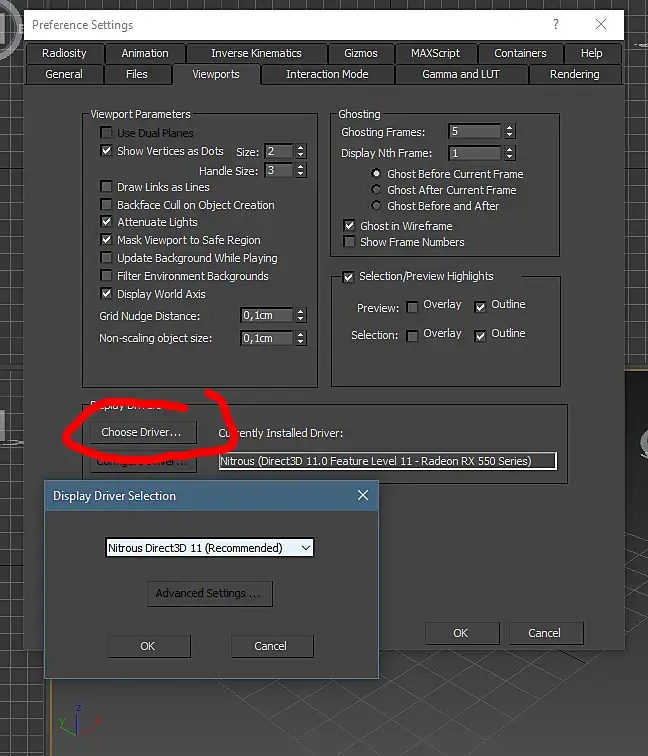Image resolution: width=648 pixels, height=756 pixels.
Task: Switch to the MAXScript tab
Action: click(435, 53)
